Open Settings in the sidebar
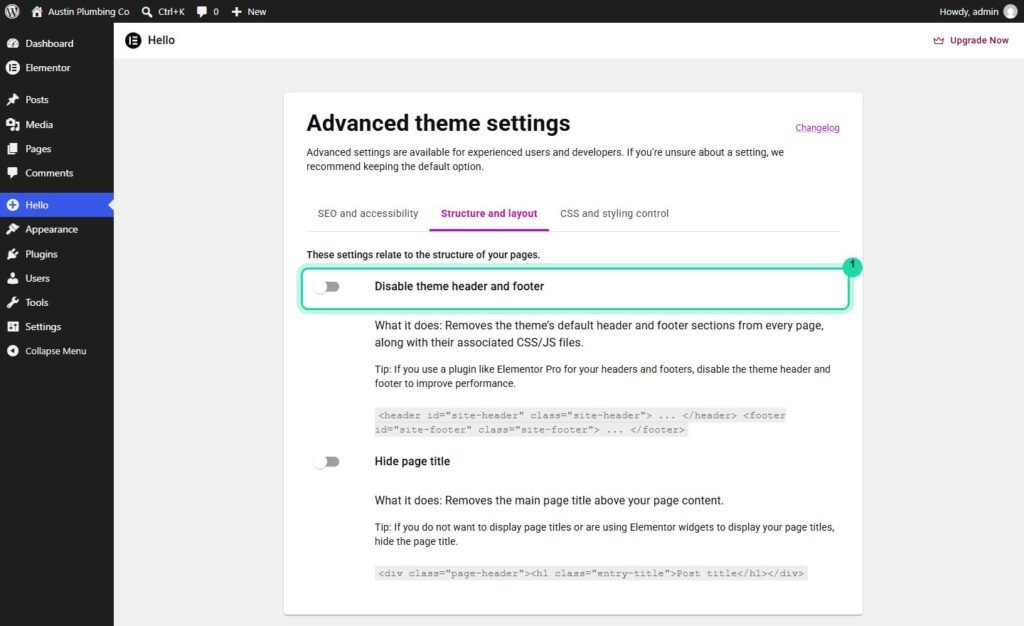 [57, 326]
